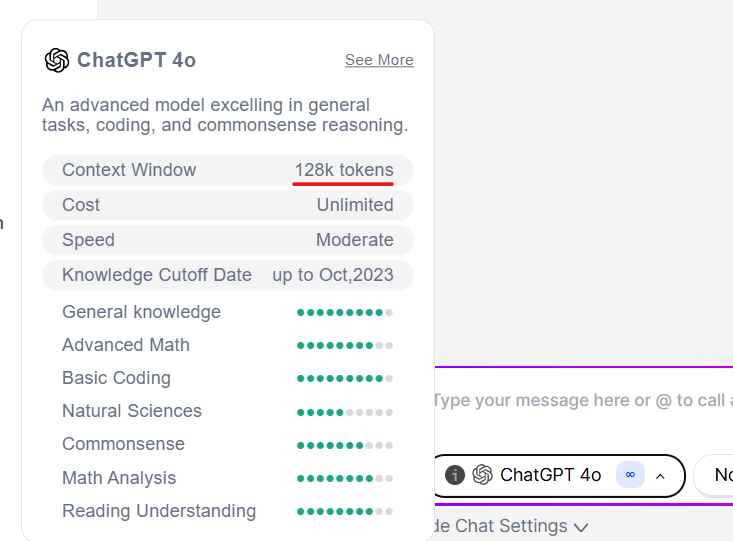Click the partially visible button next to model selector

[714, 476]
